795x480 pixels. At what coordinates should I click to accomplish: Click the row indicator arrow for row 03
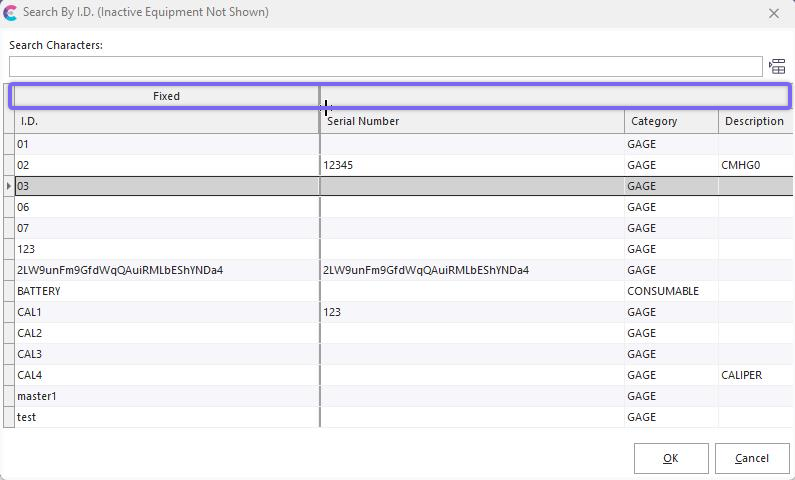pos(9,186)
